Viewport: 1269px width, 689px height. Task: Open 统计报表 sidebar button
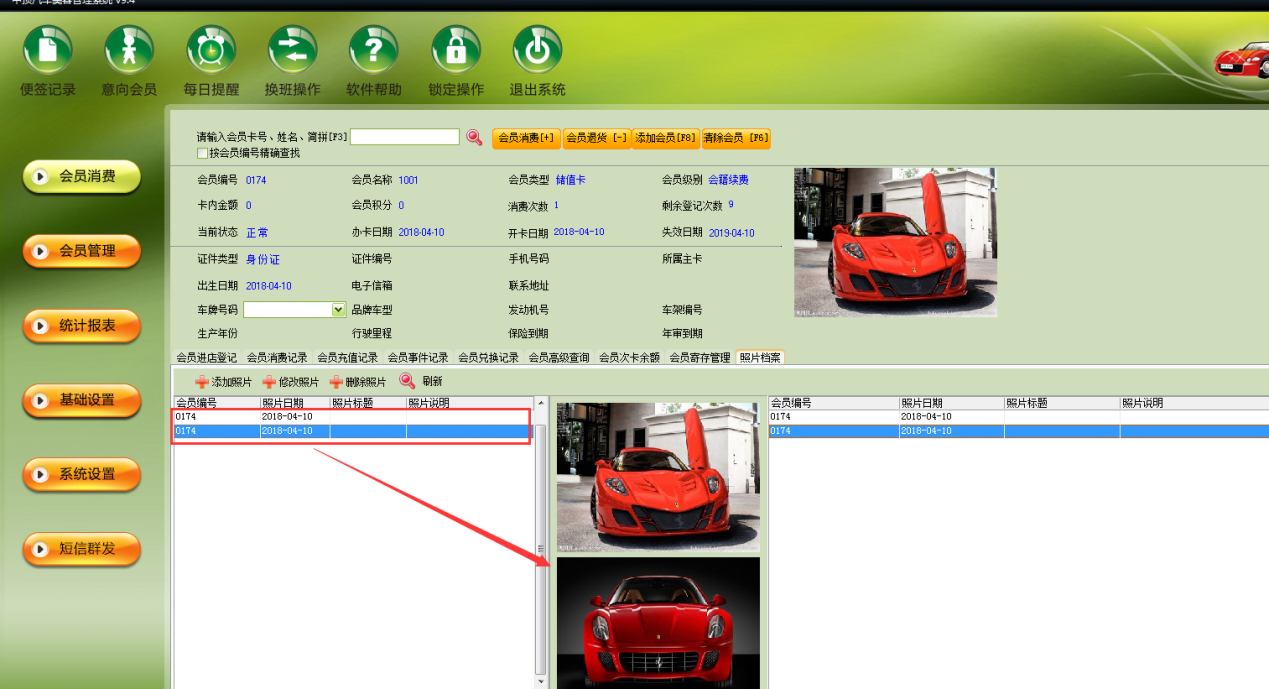point(82,326)
